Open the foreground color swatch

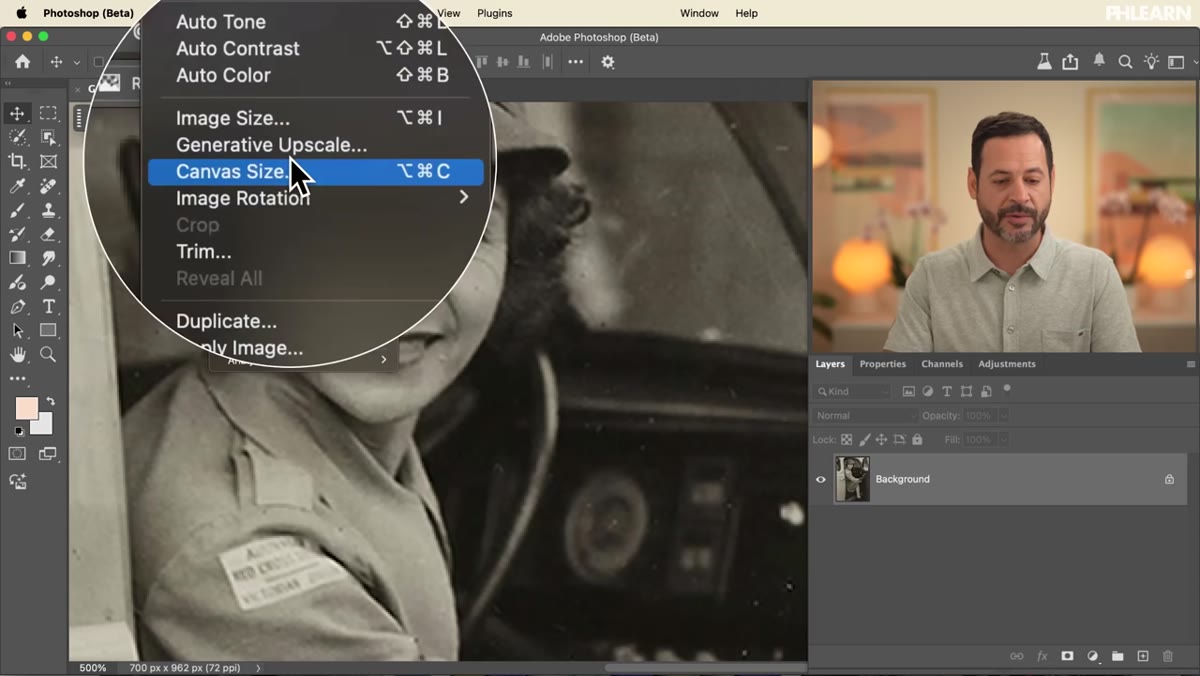tap(26, 408)
